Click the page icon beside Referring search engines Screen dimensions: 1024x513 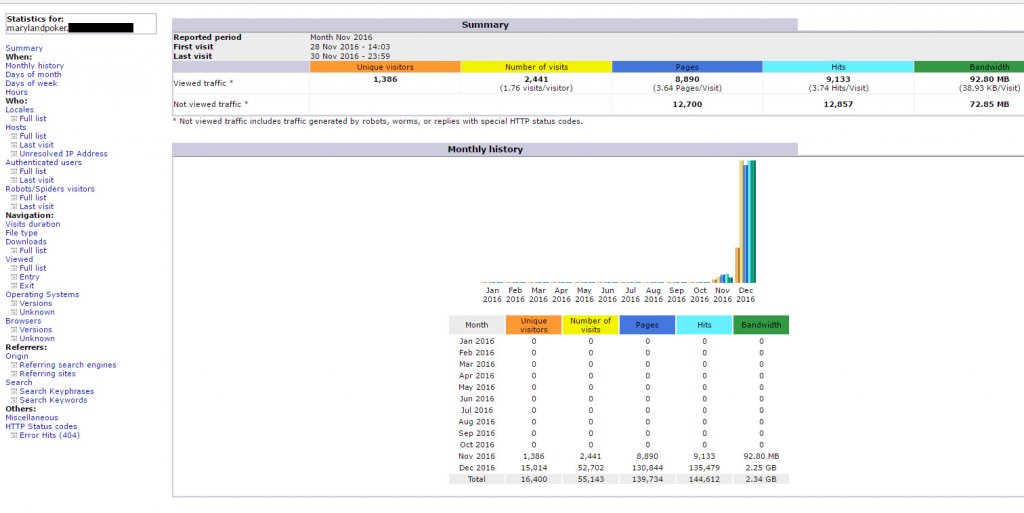[14, 365]
